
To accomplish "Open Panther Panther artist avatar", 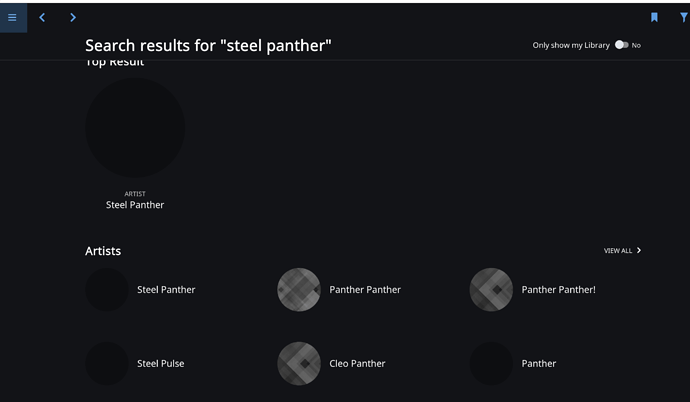I will [299, 289].
